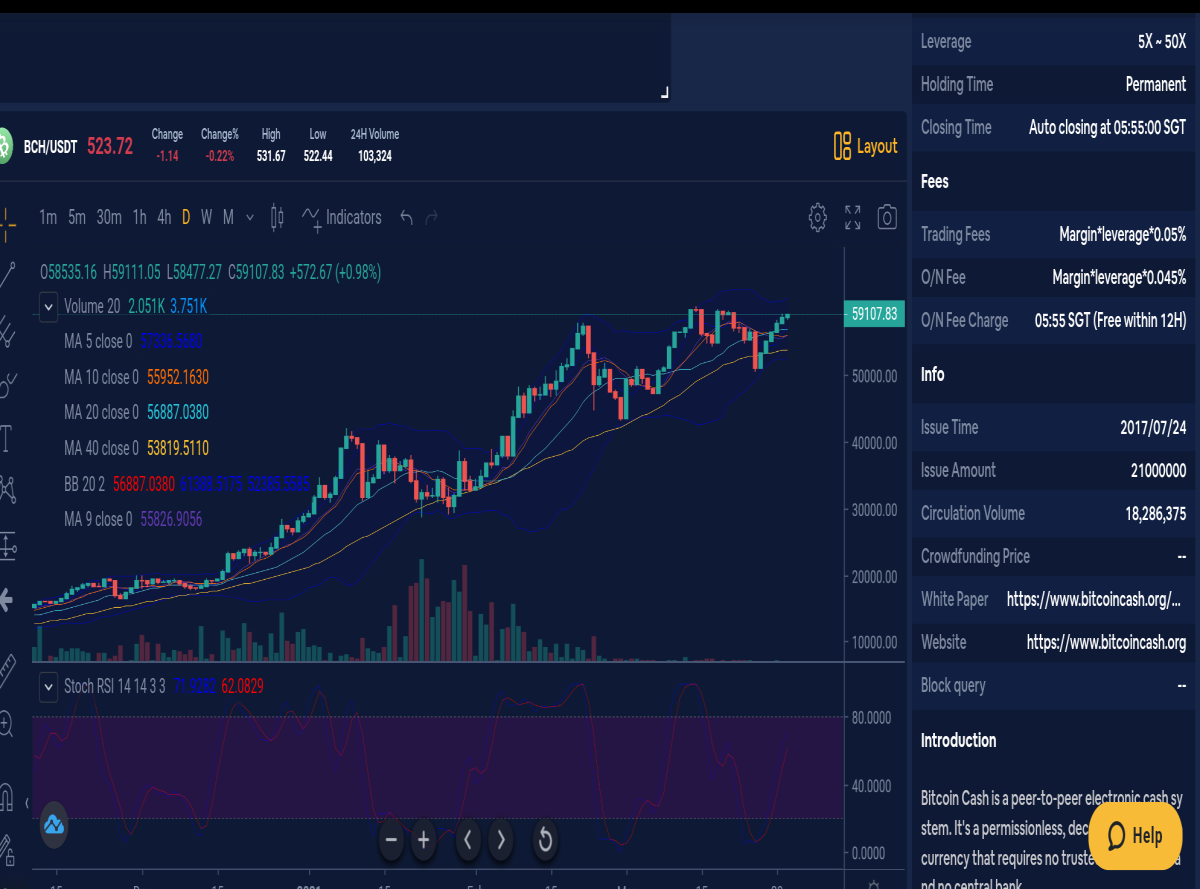This screenshot has height=889, width=1200.
Task: Open the candlestick chart style selector
Action: click(x=278, y=217)
